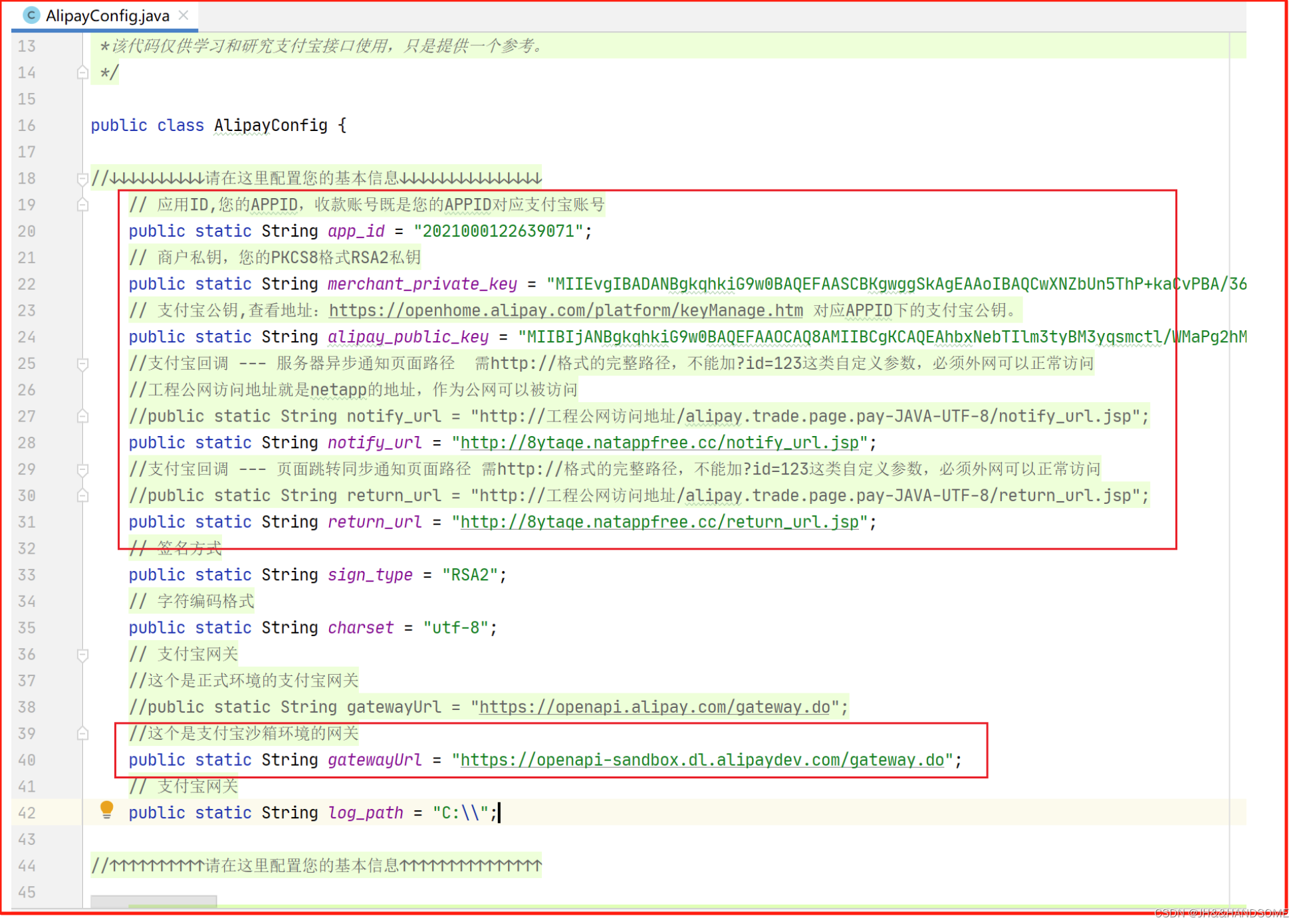
Task: Click the Java class icon on the tab
Action: coord(31,15)
